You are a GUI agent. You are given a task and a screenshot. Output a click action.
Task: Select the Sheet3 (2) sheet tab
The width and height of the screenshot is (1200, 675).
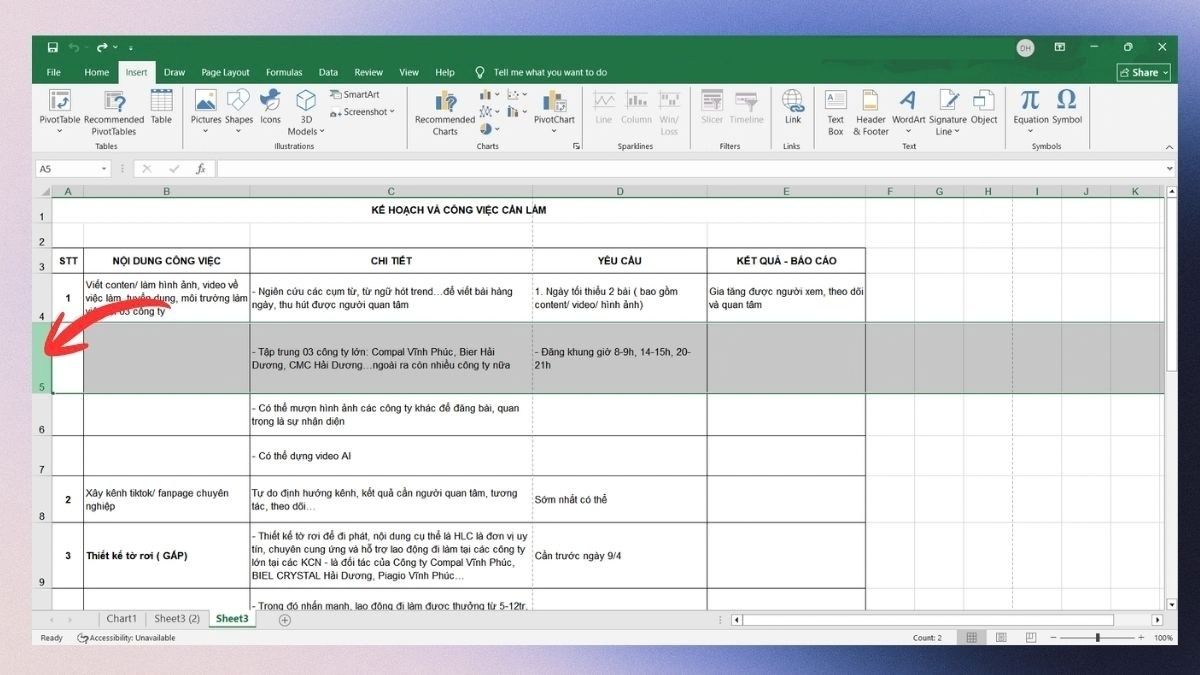(177, 619)
